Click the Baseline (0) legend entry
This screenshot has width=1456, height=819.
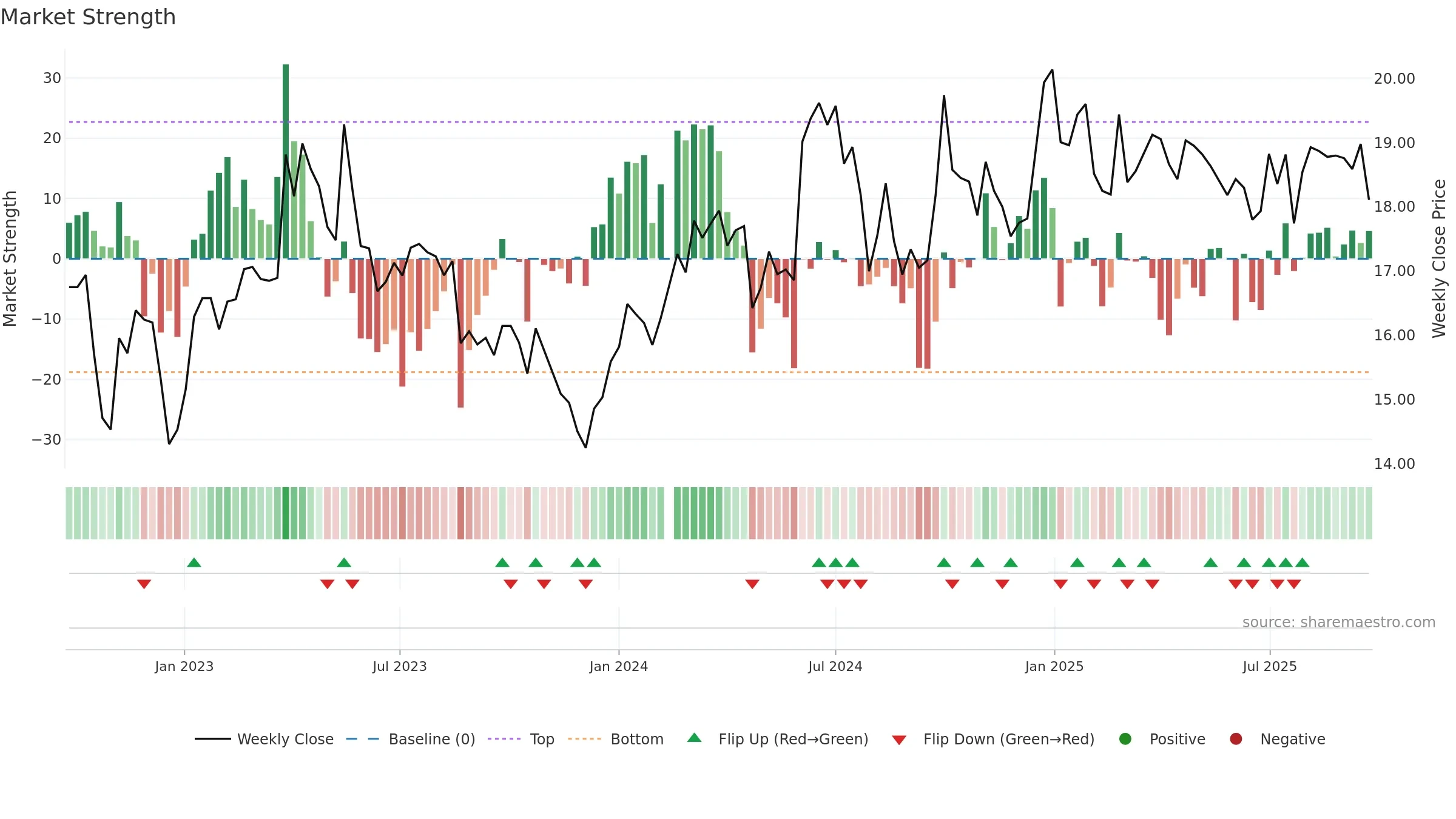(x=411, y=739)
